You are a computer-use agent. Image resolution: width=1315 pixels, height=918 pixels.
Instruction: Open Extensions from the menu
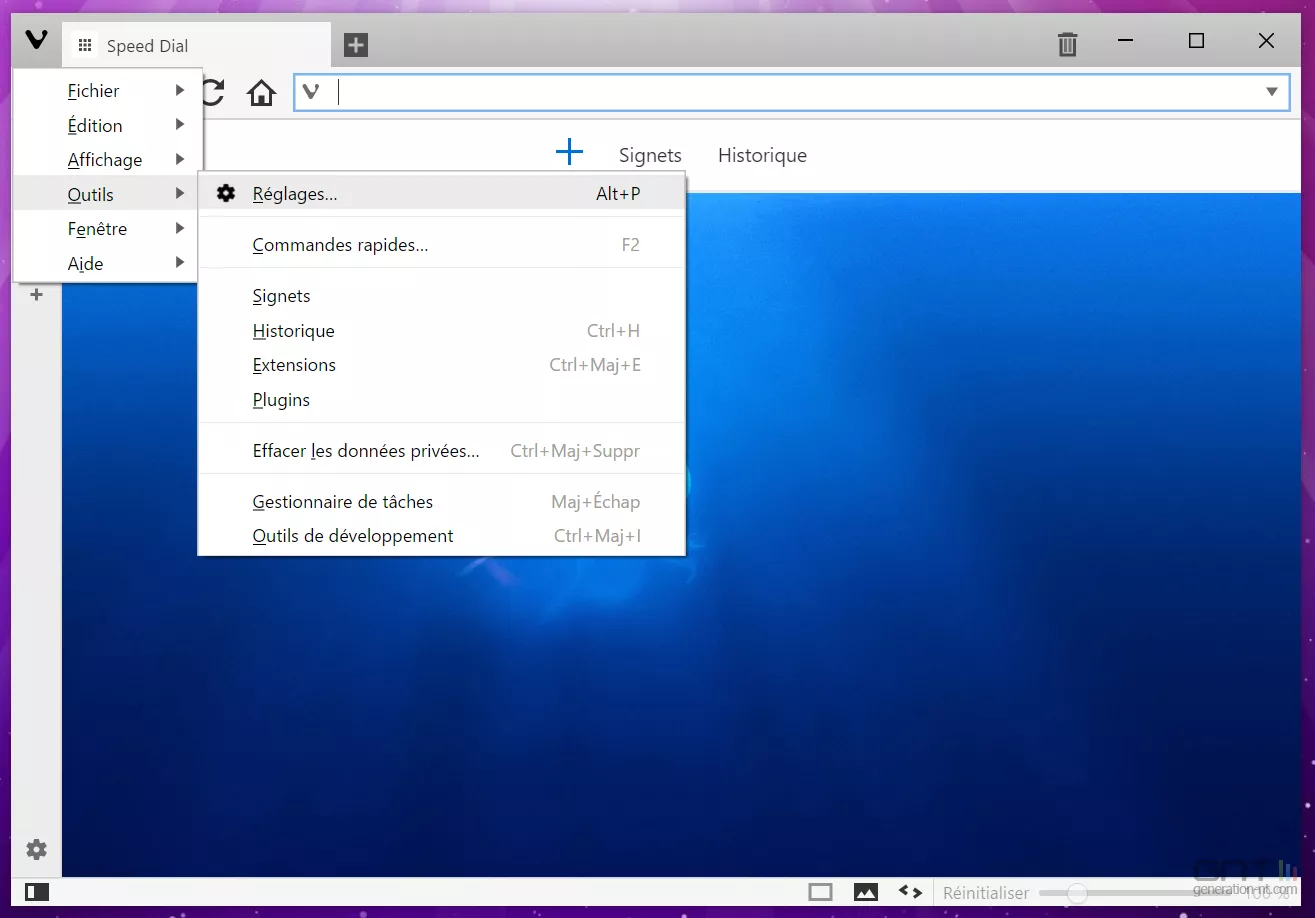click(x=441, y=365)
